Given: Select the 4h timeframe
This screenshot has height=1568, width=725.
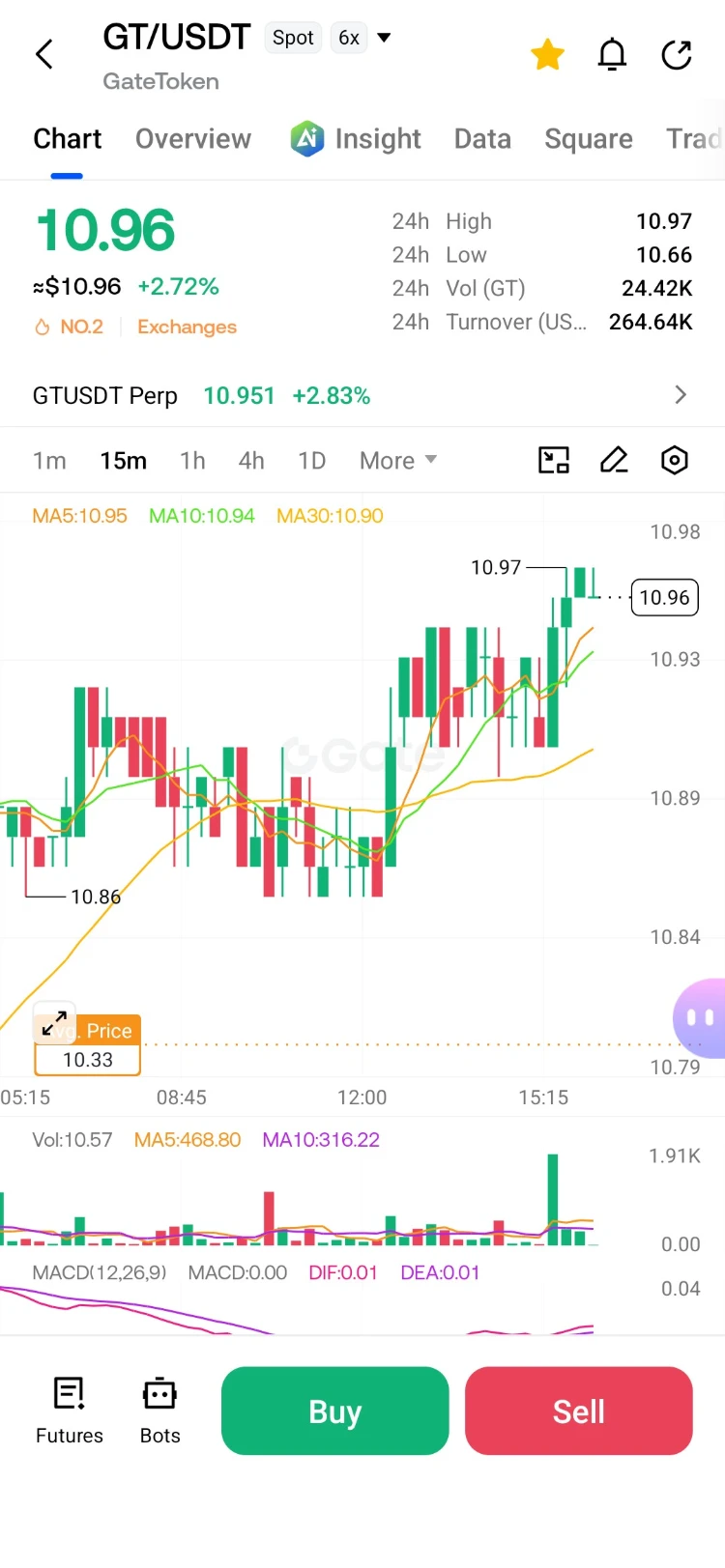Looking at the screenshot, I should point(251,461).
